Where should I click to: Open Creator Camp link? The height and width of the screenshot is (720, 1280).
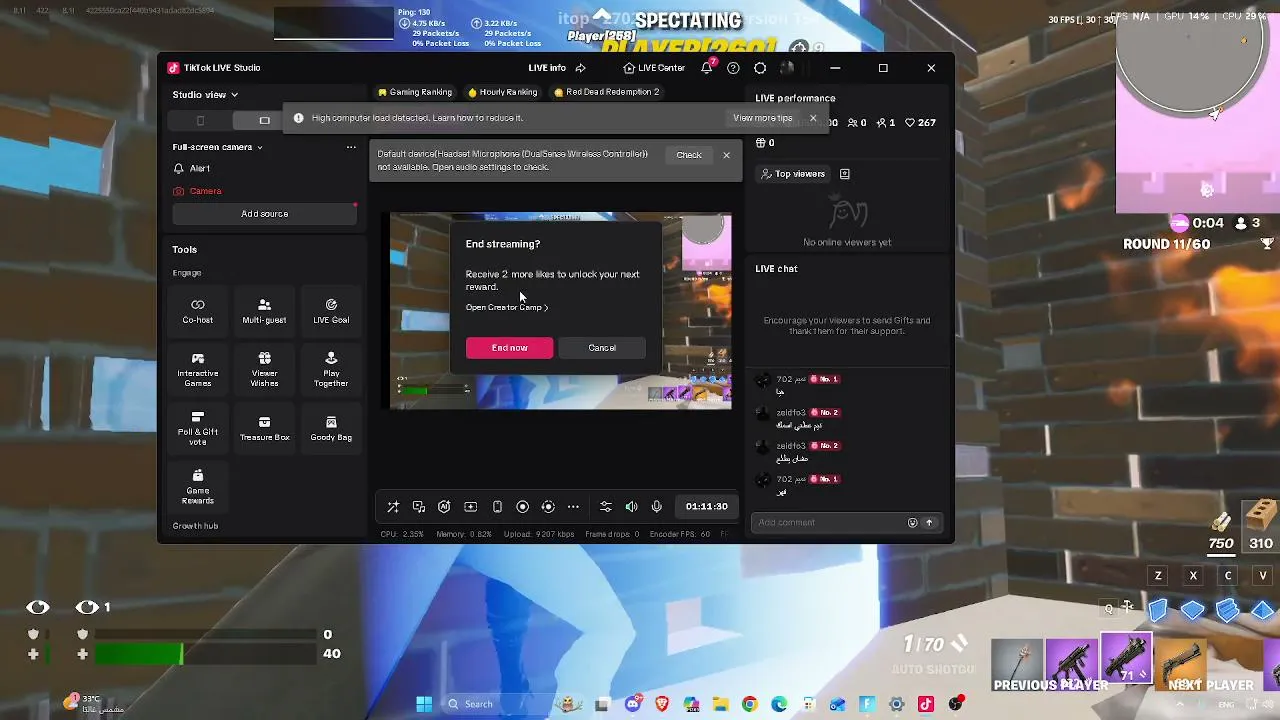tap(507, 307)
